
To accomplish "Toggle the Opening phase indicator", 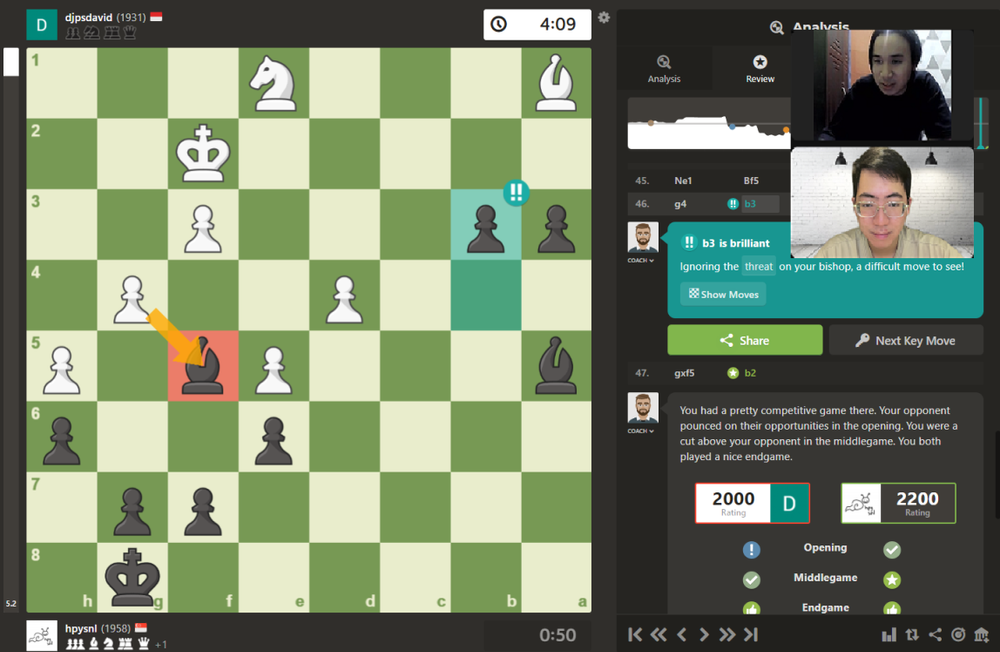I will pos(750,549).
